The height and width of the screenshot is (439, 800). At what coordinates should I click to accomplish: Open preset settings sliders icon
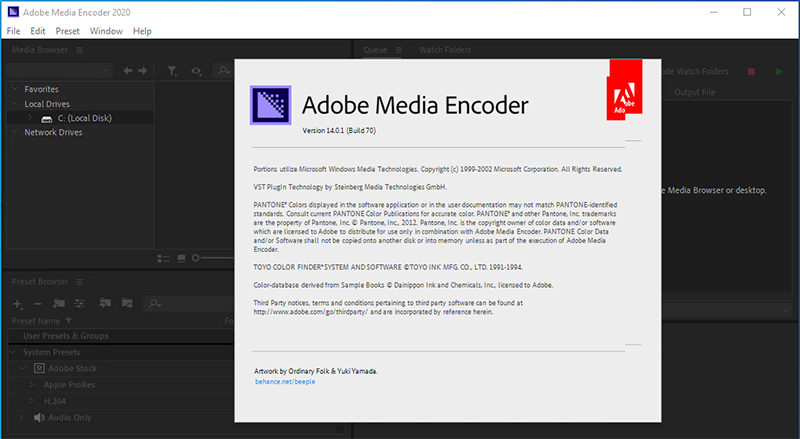(x=80, y=304)
